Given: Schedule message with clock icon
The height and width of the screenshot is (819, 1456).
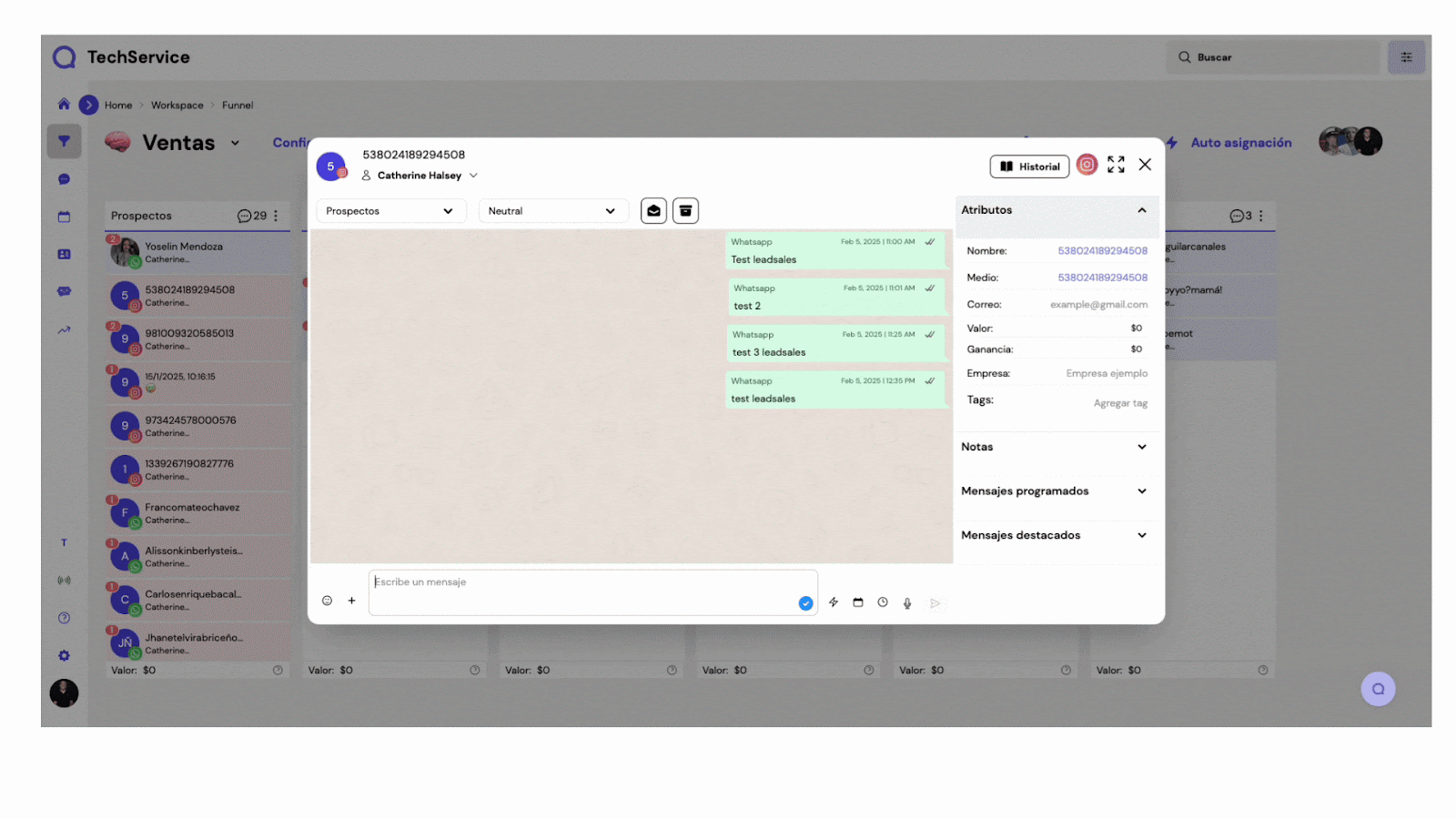Looking at the screenshot, I should point(883,602).
